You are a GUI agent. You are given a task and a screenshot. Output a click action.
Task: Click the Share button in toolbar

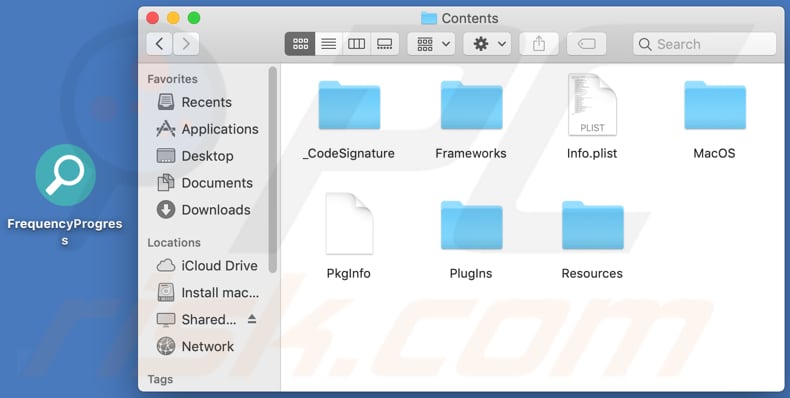539,44
